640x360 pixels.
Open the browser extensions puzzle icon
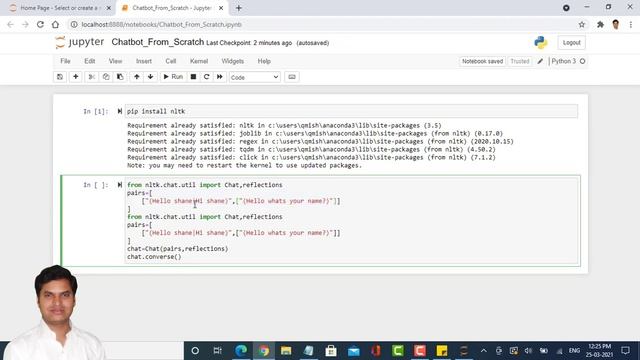click(600, 24)
